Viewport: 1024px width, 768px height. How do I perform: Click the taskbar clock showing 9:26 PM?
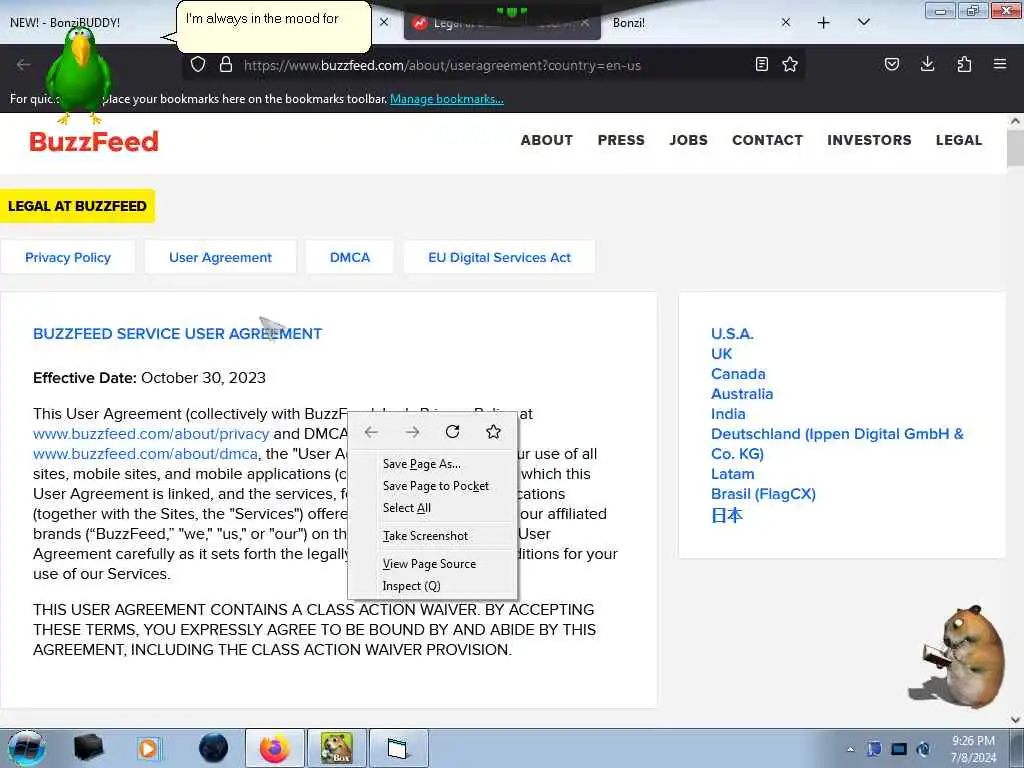click(973, 749)
